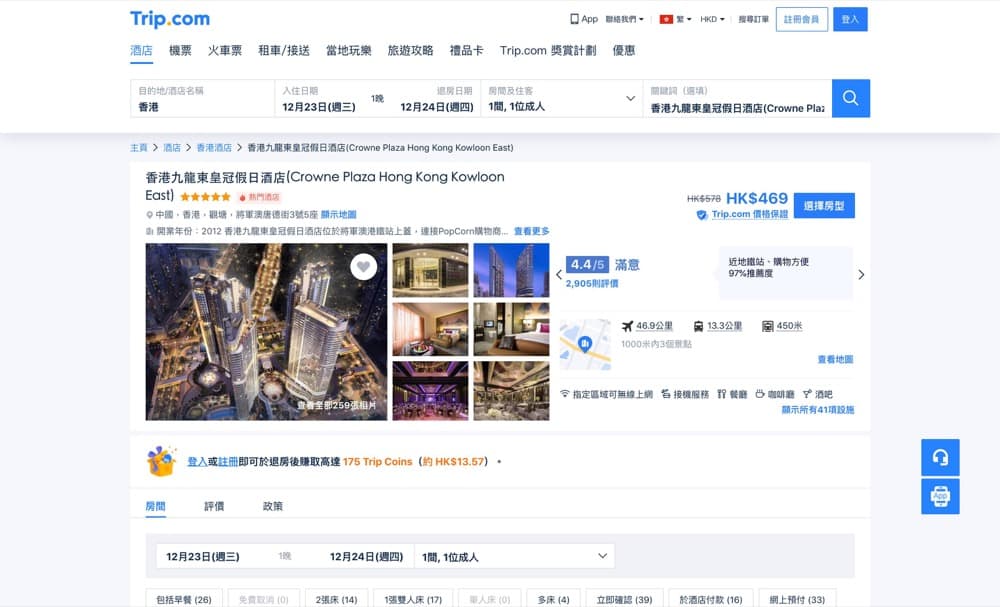The height and width of the screenshot is (607, 1000).
Task: Open the floating App download icon
Action: click(x=940, y=496)
